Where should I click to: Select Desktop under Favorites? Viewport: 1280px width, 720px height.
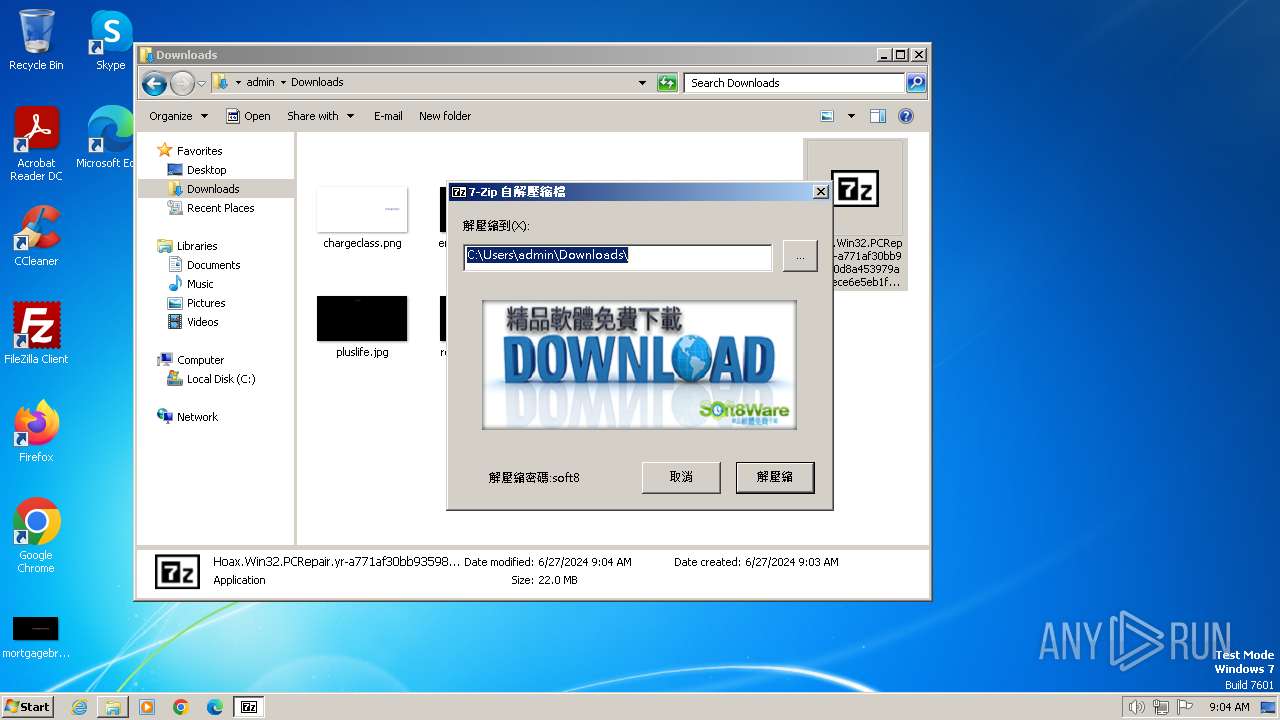(206, 170)
